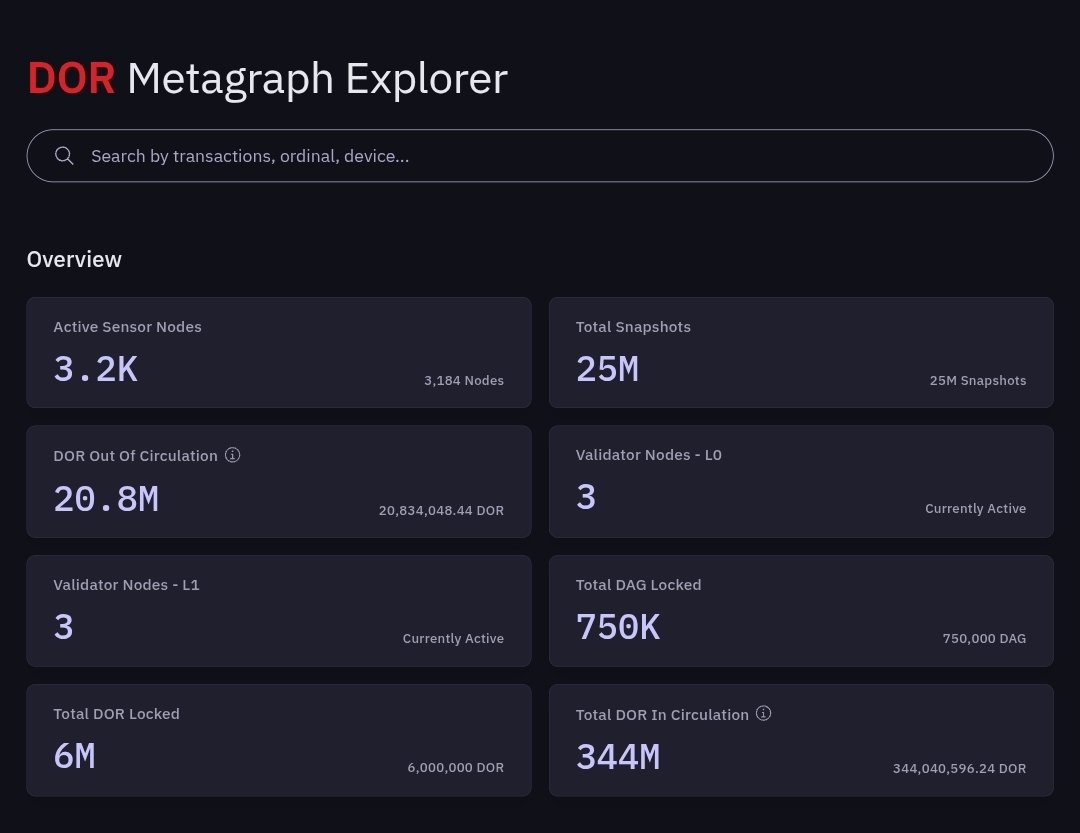Viewport: 1080px width, 833px height.
Task: Select the DOR Out Of Circulation card
Action: 279,482
